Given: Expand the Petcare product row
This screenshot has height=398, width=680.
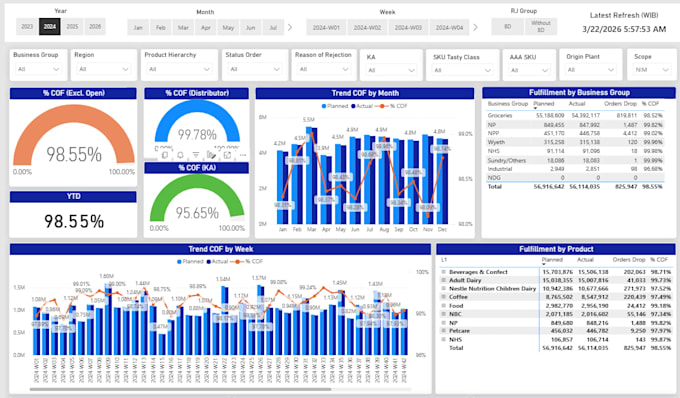Looking at the screenshot, I should tap(444, 331).
